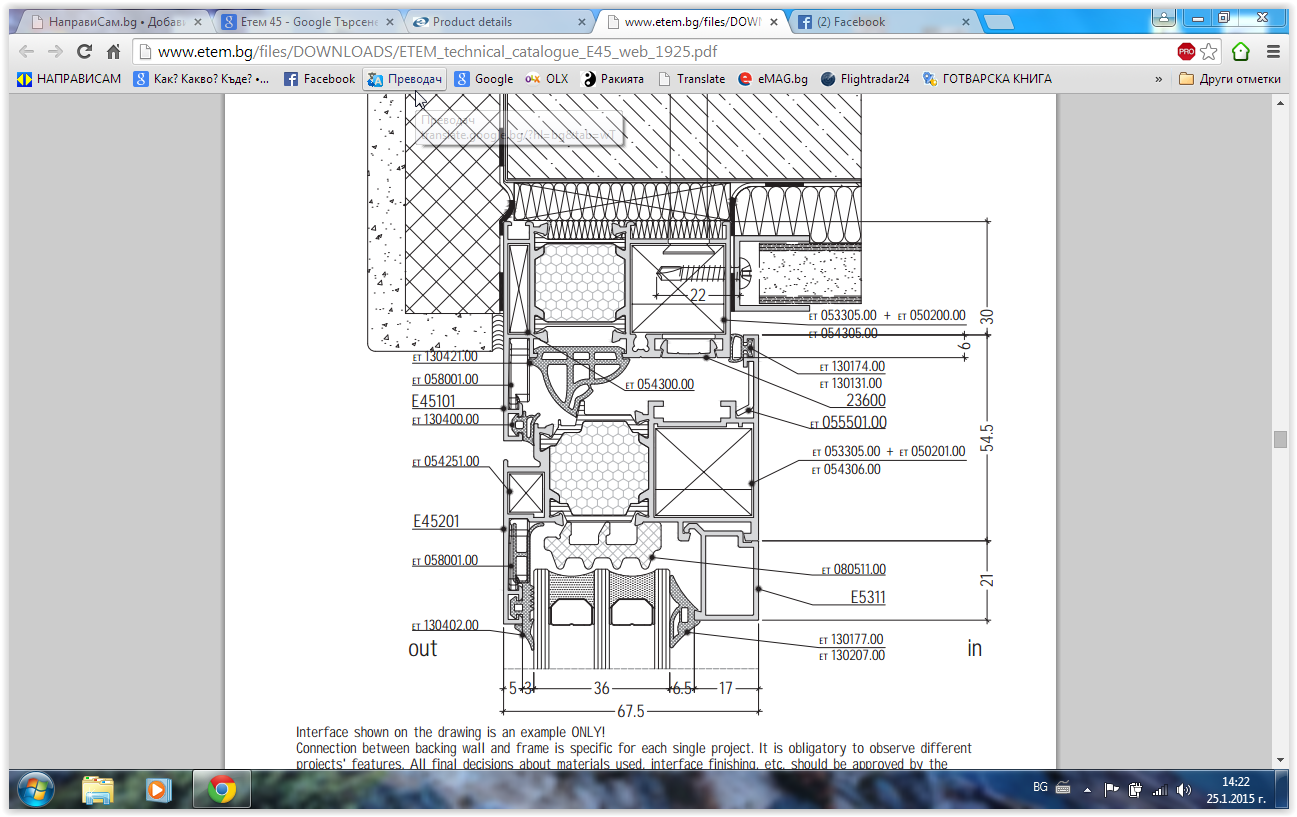Reload the PDF page in Chrome
This screenshot has width=1297, height=817.
[x=84, y=52]
